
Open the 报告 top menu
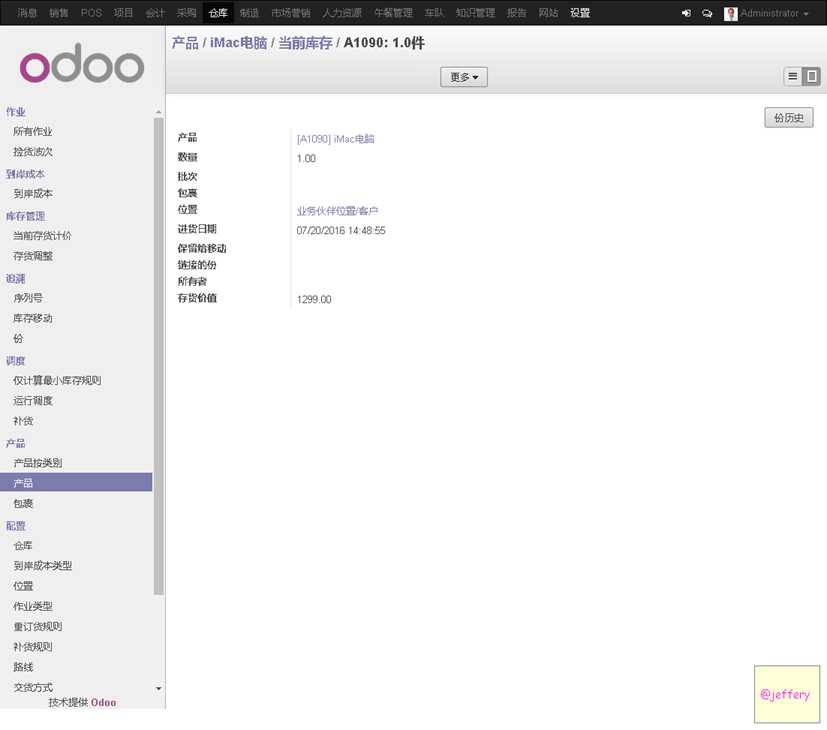click(516, 13)
